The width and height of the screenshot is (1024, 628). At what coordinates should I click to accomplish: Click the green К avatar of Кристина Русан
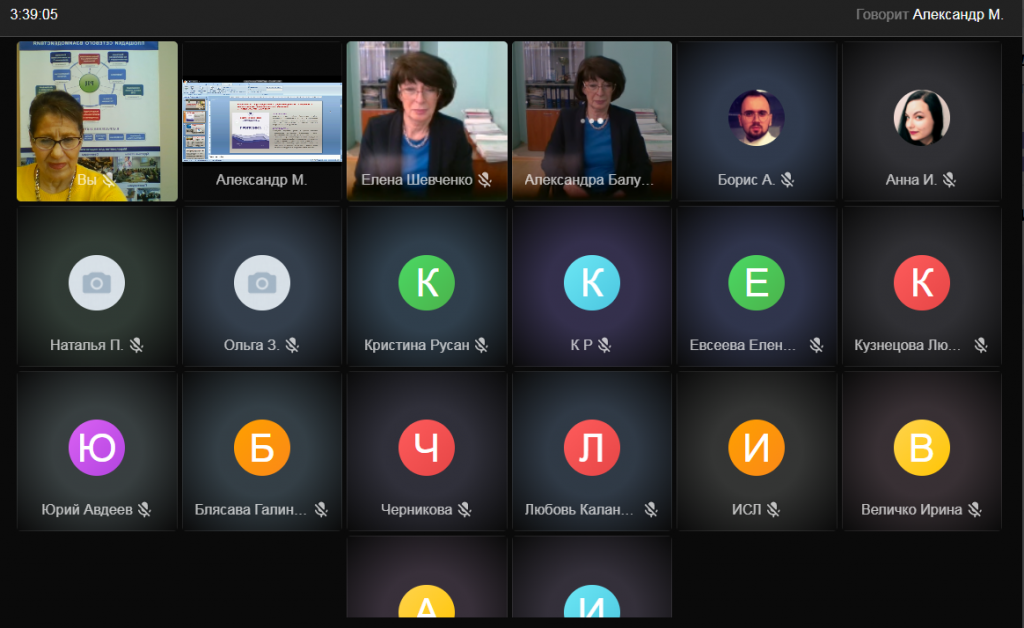[x=426, y=283]
